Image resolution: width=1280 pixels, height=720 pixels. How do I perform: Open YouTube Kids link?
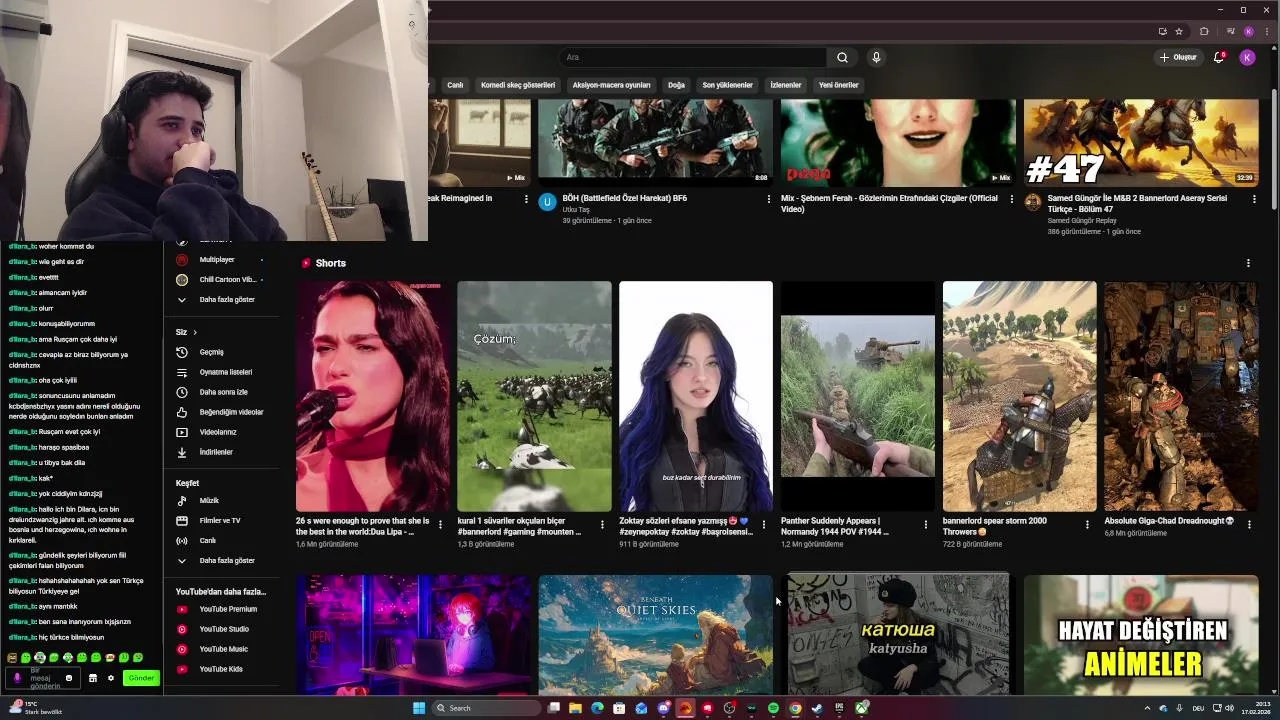(x=222, y=669)
